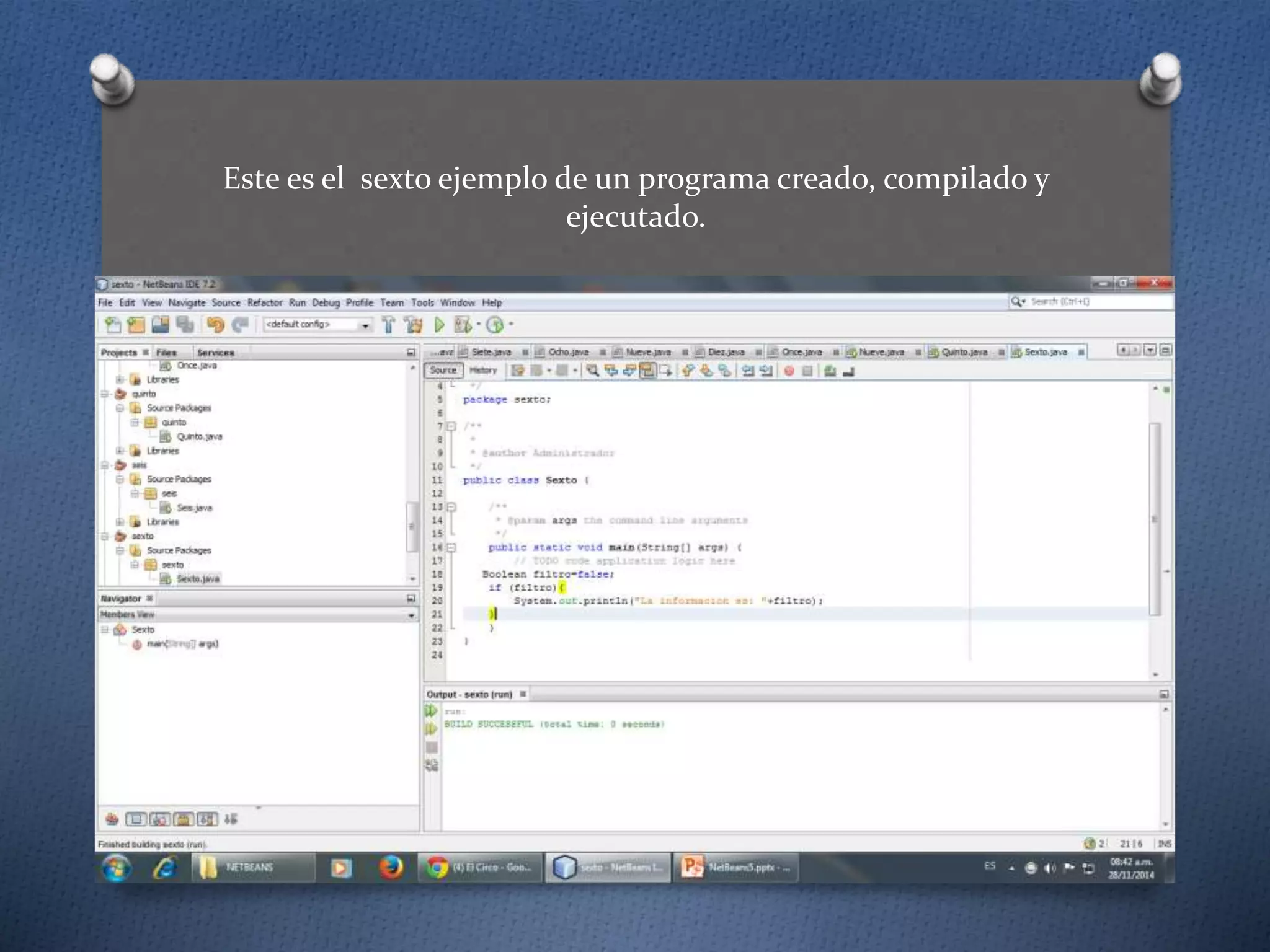Open the Debug Project dropdown arrow

(479, 324)
